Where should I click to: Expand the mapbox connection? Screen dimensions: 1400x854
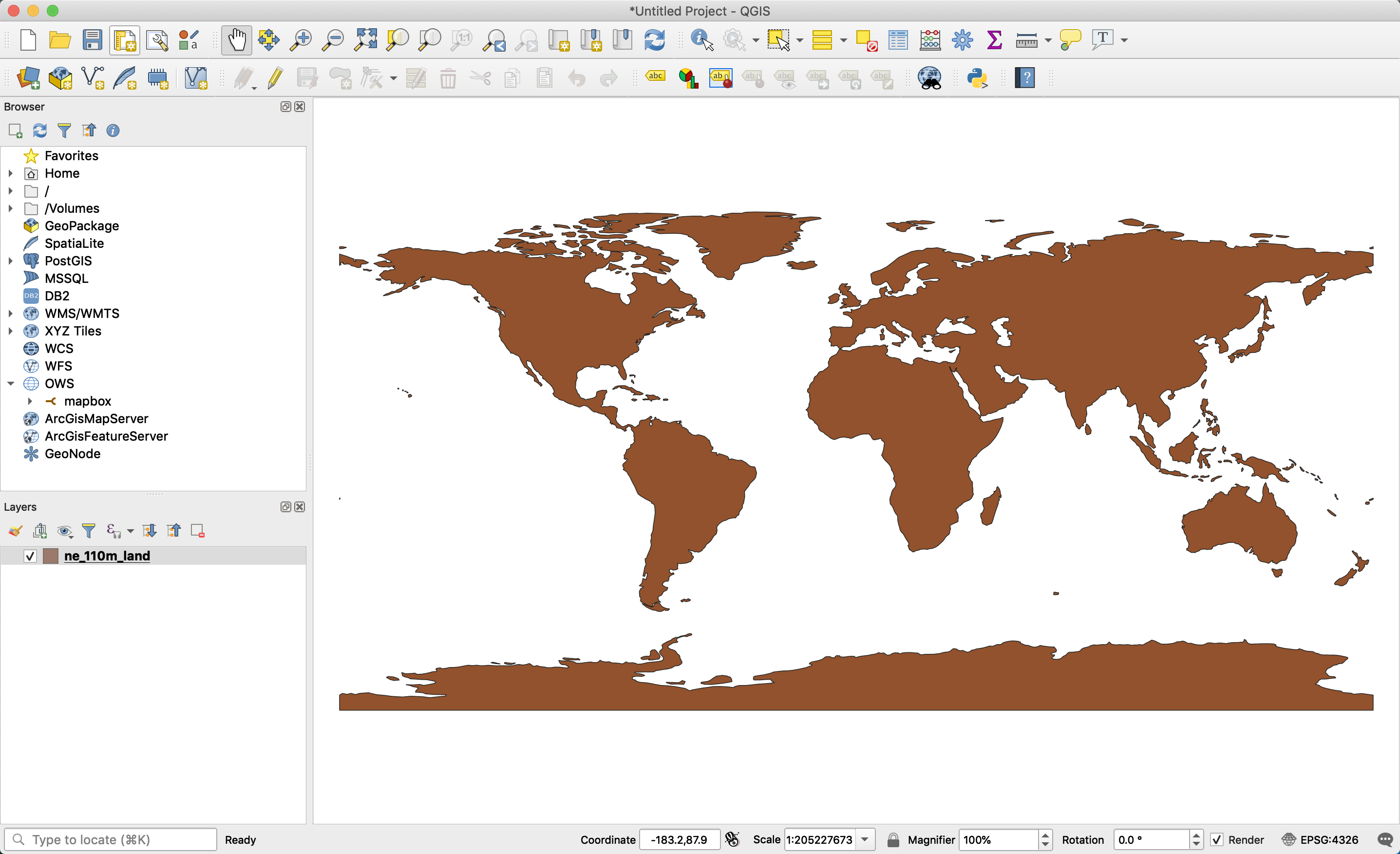pyautogui.click(x=30, y=402)
